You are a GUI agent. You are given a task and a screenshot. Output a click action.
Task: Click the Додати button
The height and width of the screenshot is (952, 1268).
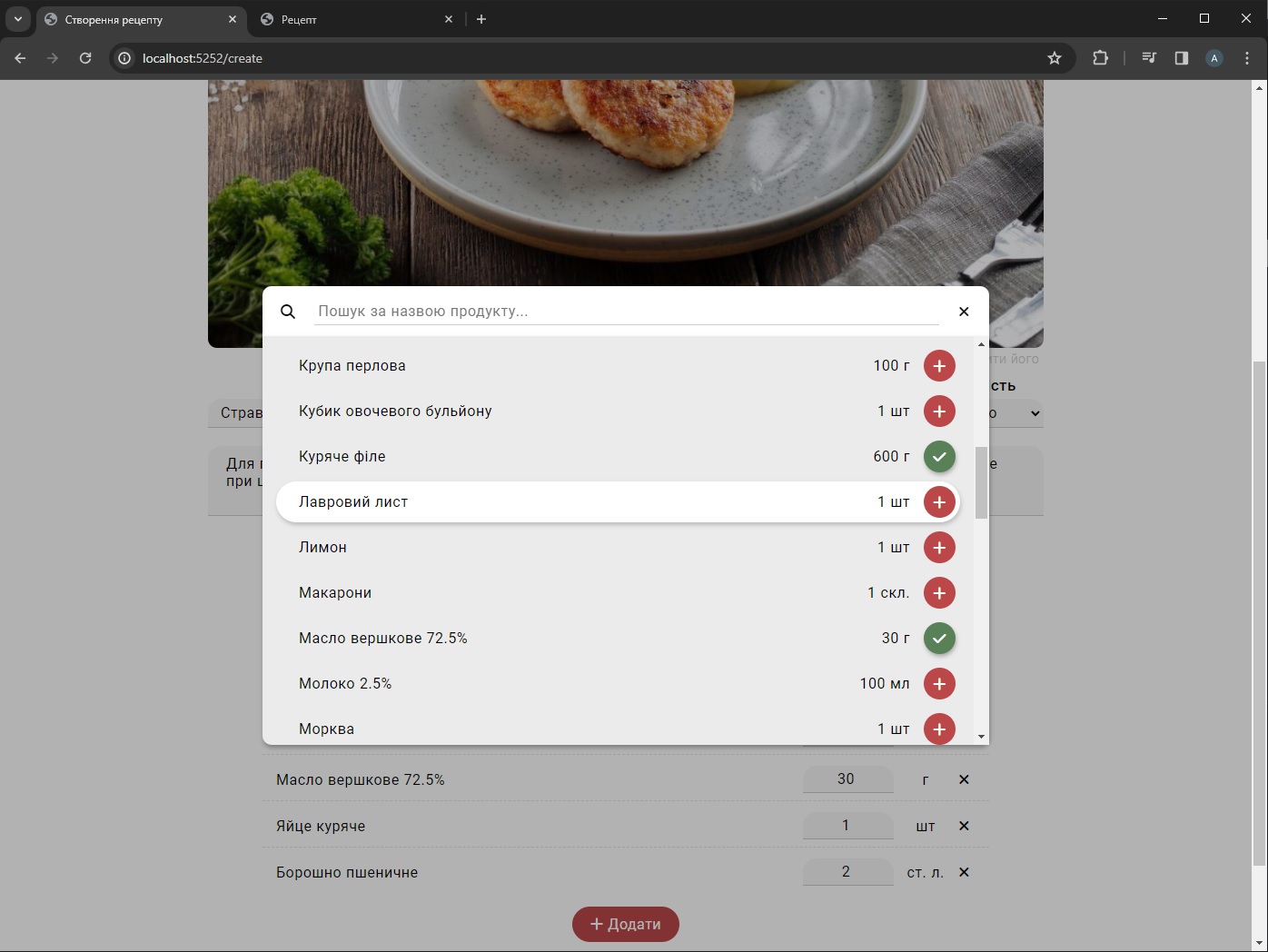click(x=626, y=924)
